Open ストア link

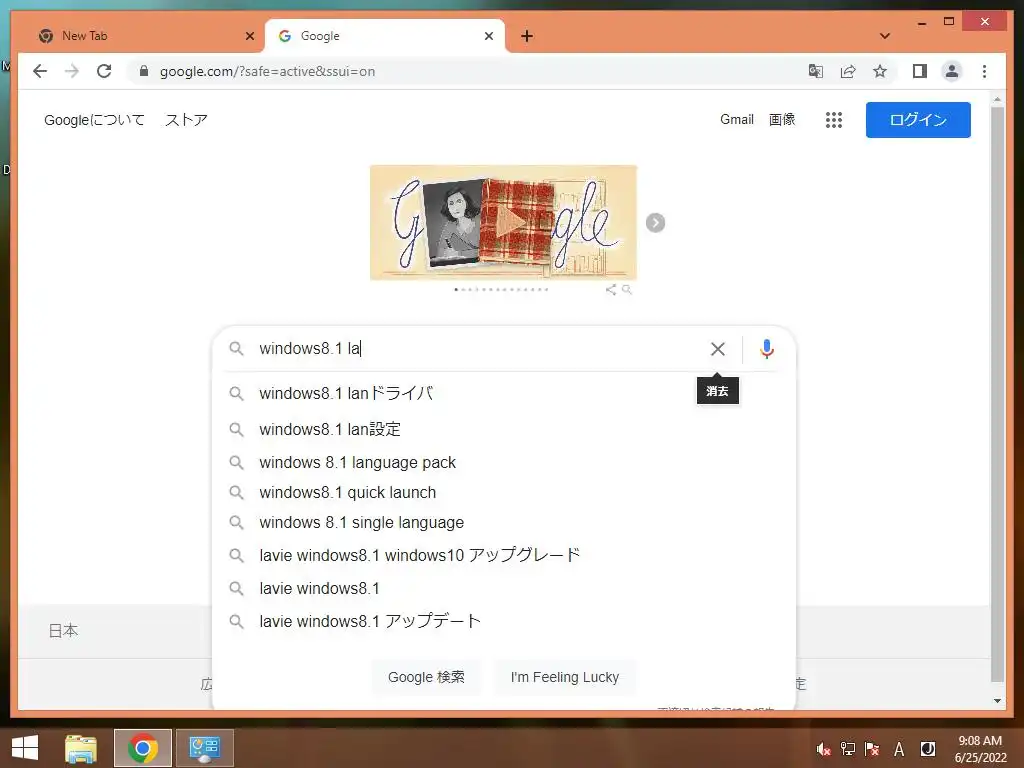point(186,120)
